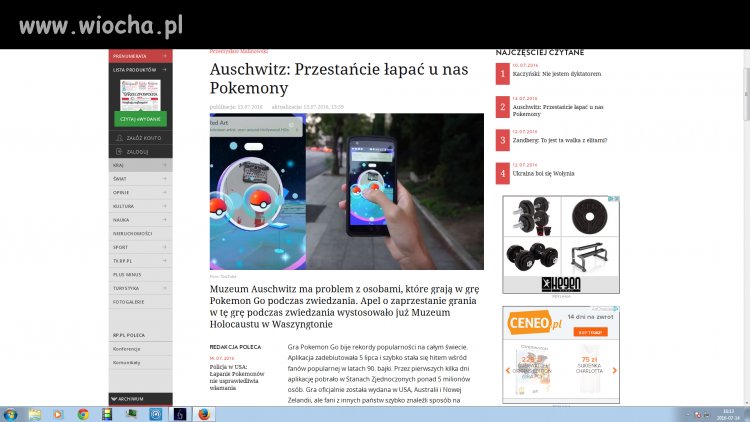Switch to the Firefox window in the taskbar

click(x=204, y=414)
